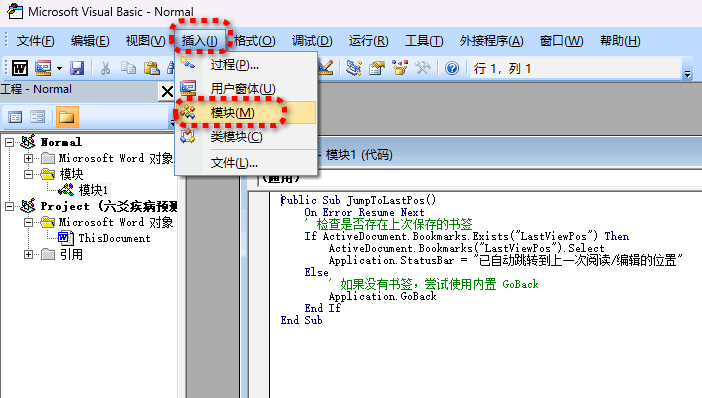Open the 编辑(E) menu

pos(90,41)
